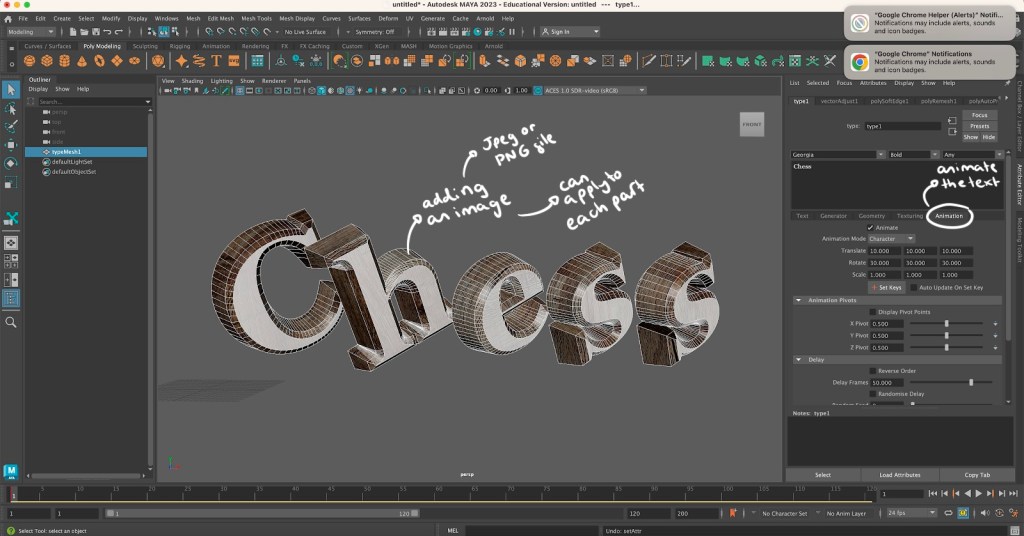
Task: Toggle the Animate checkbox
Action: coord(870,227)
